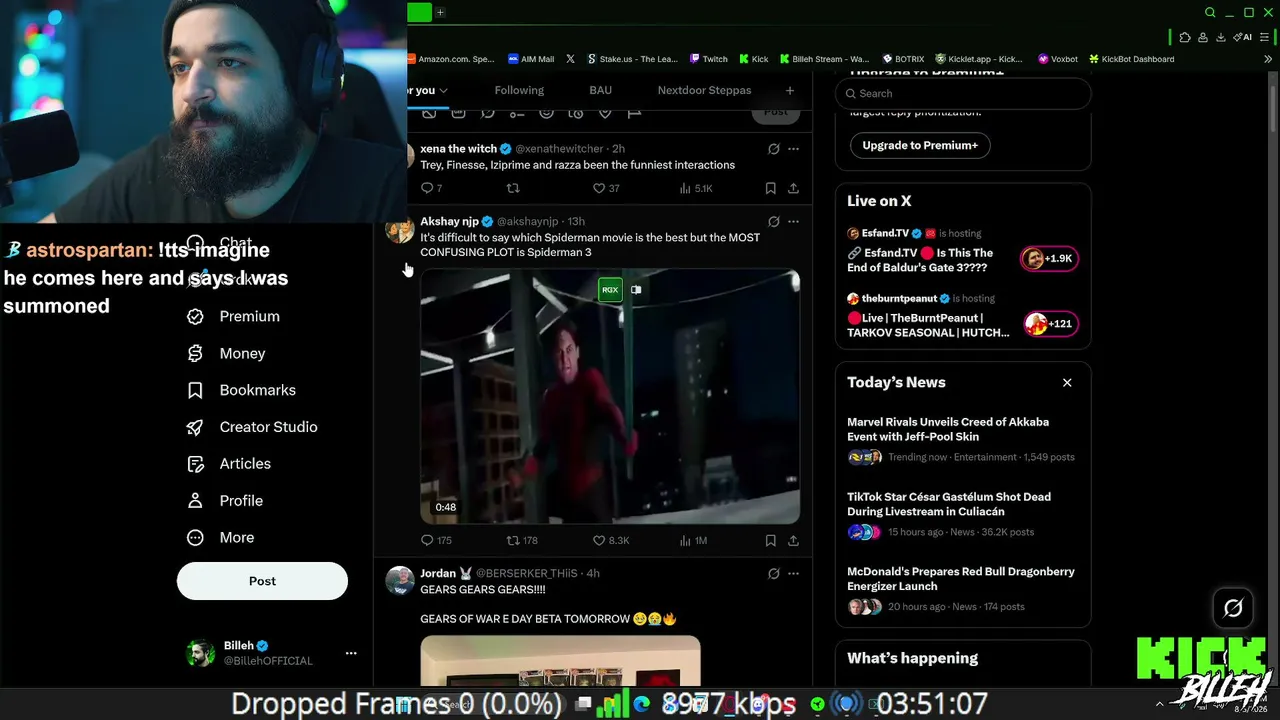Open the More circle icon in sidebar
This screenshot has width=1280, height=720.
[x=196, y=538]
